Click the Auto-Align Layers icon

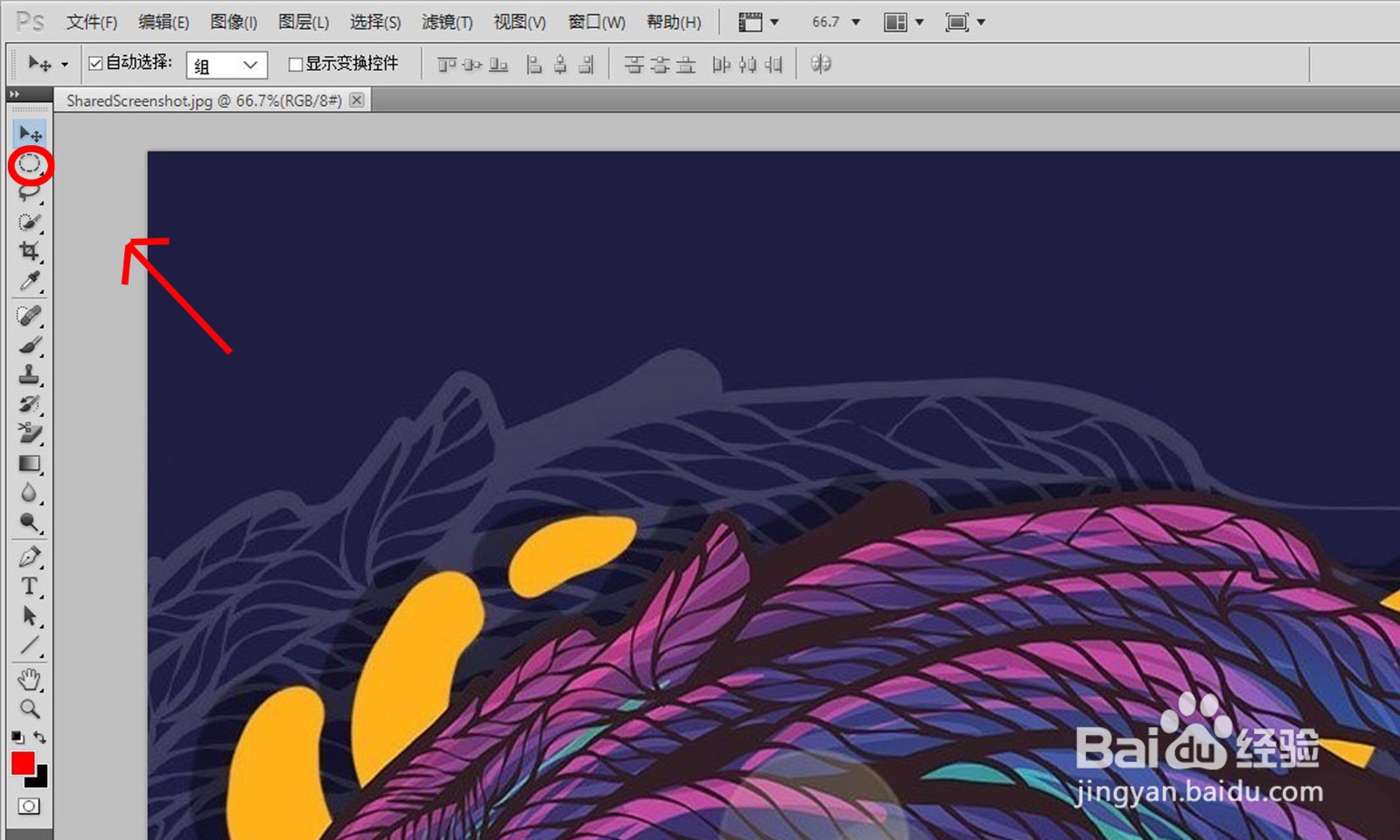(821, 64)
